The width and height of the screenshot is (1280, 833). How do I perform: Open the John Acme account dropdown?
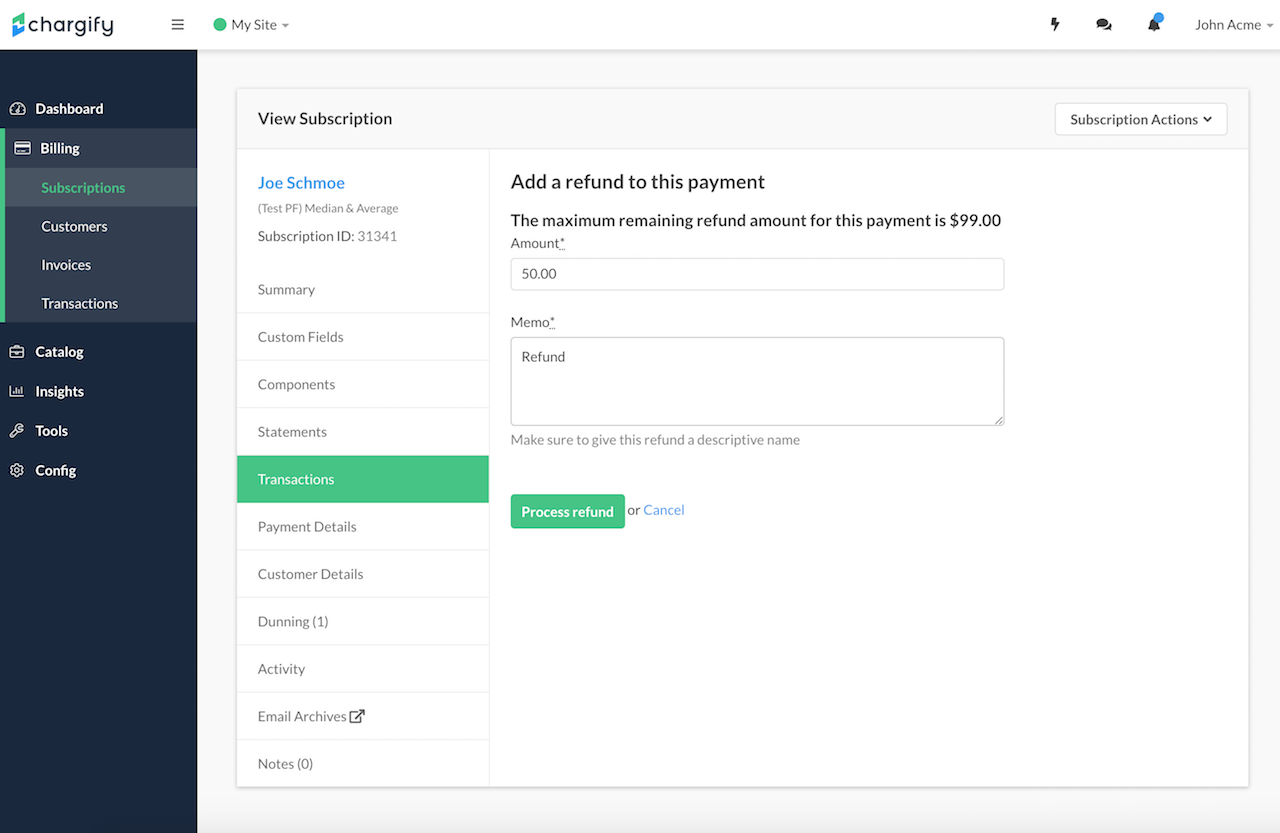[x=1233, y=24]
